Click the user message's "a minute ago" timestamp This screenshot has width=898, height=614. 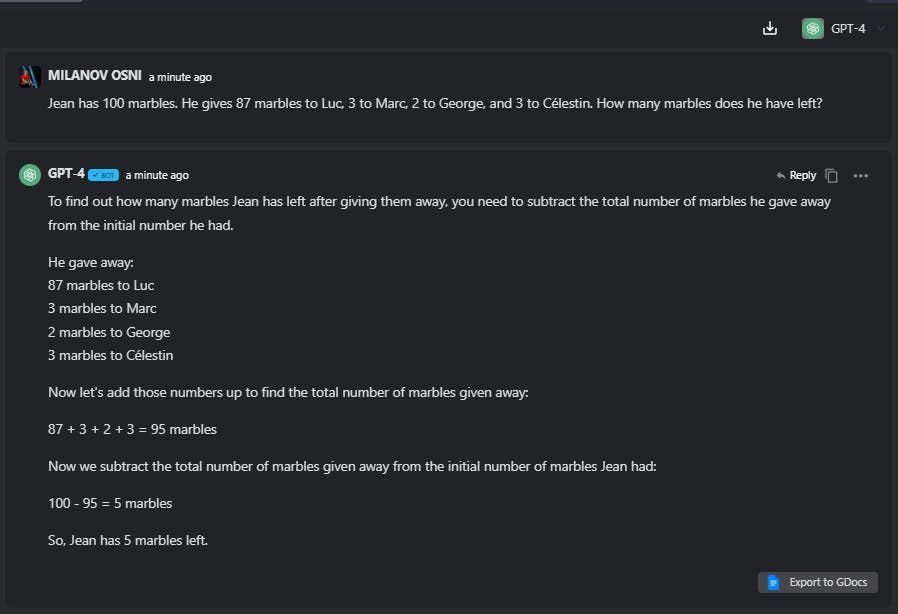point(180,77)
